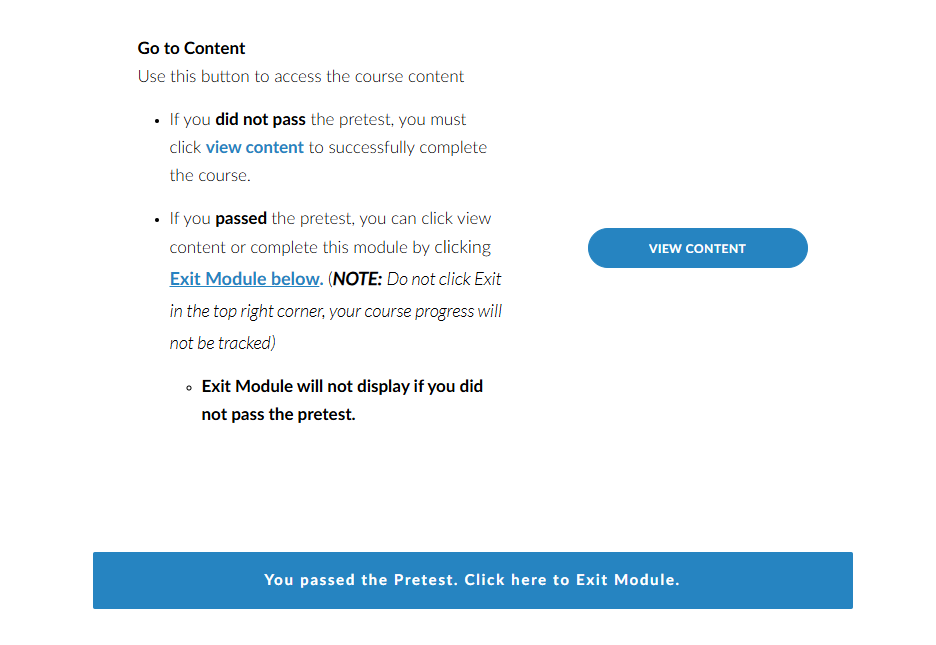
Task: Click the "the course." line of text
Action: point(209,175)
